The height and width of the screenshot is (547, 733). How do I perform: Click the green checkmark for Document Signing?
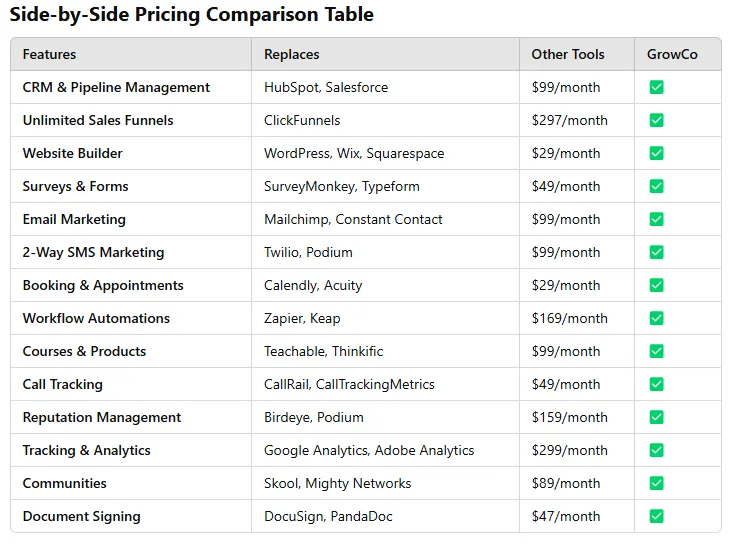(656, 516)
